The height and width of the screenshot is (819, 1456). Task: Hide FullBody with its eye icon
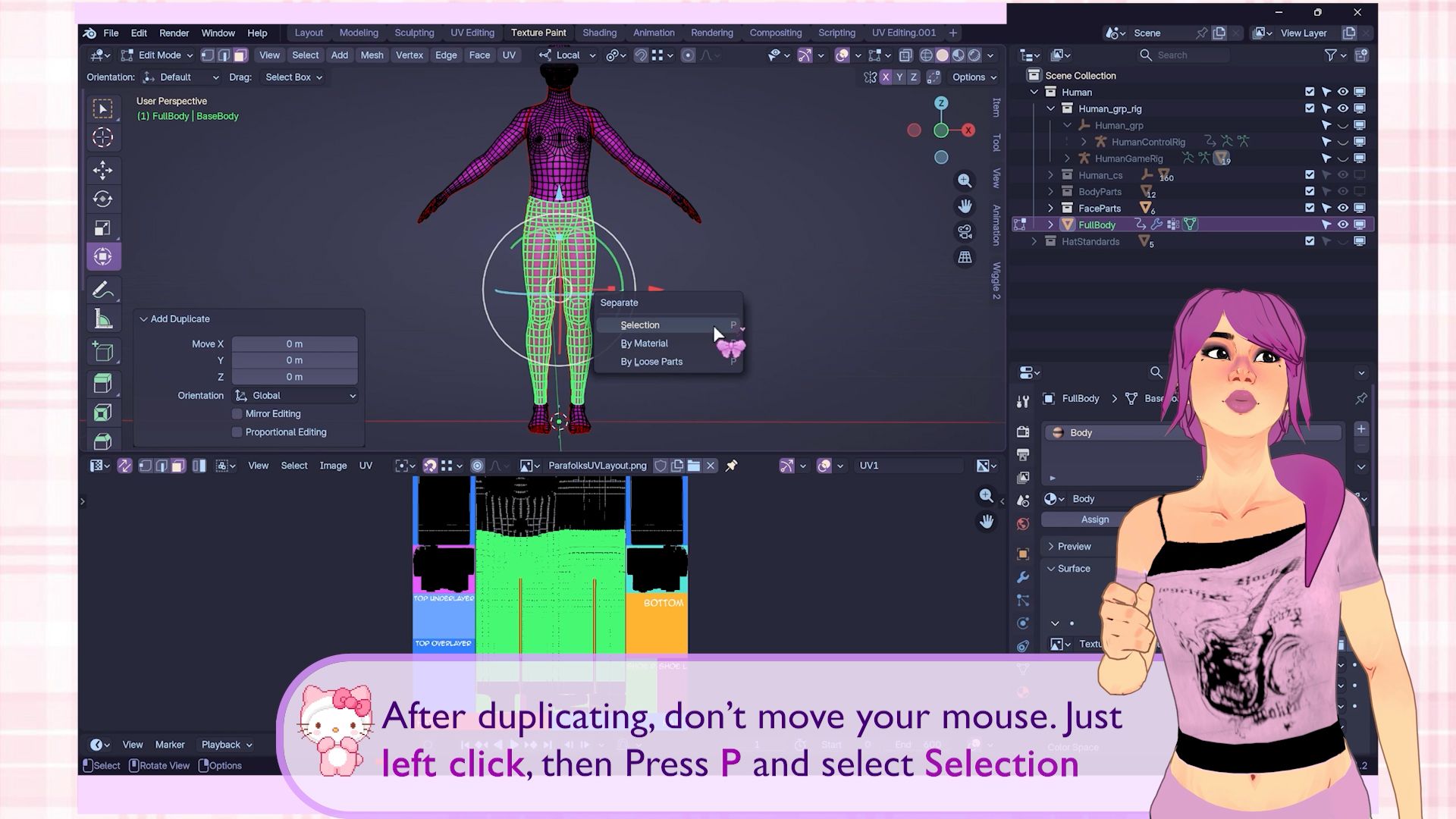tap(1343, 224)
